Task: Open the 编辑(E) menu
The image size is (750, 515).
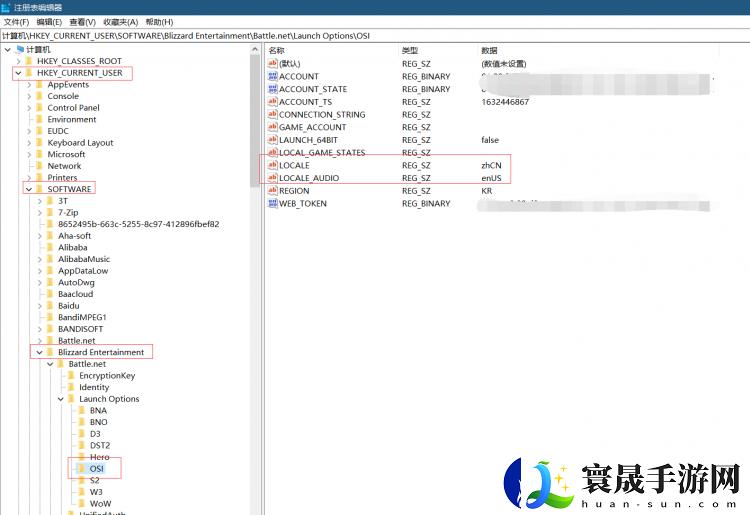Action: [x=49, y=22]
